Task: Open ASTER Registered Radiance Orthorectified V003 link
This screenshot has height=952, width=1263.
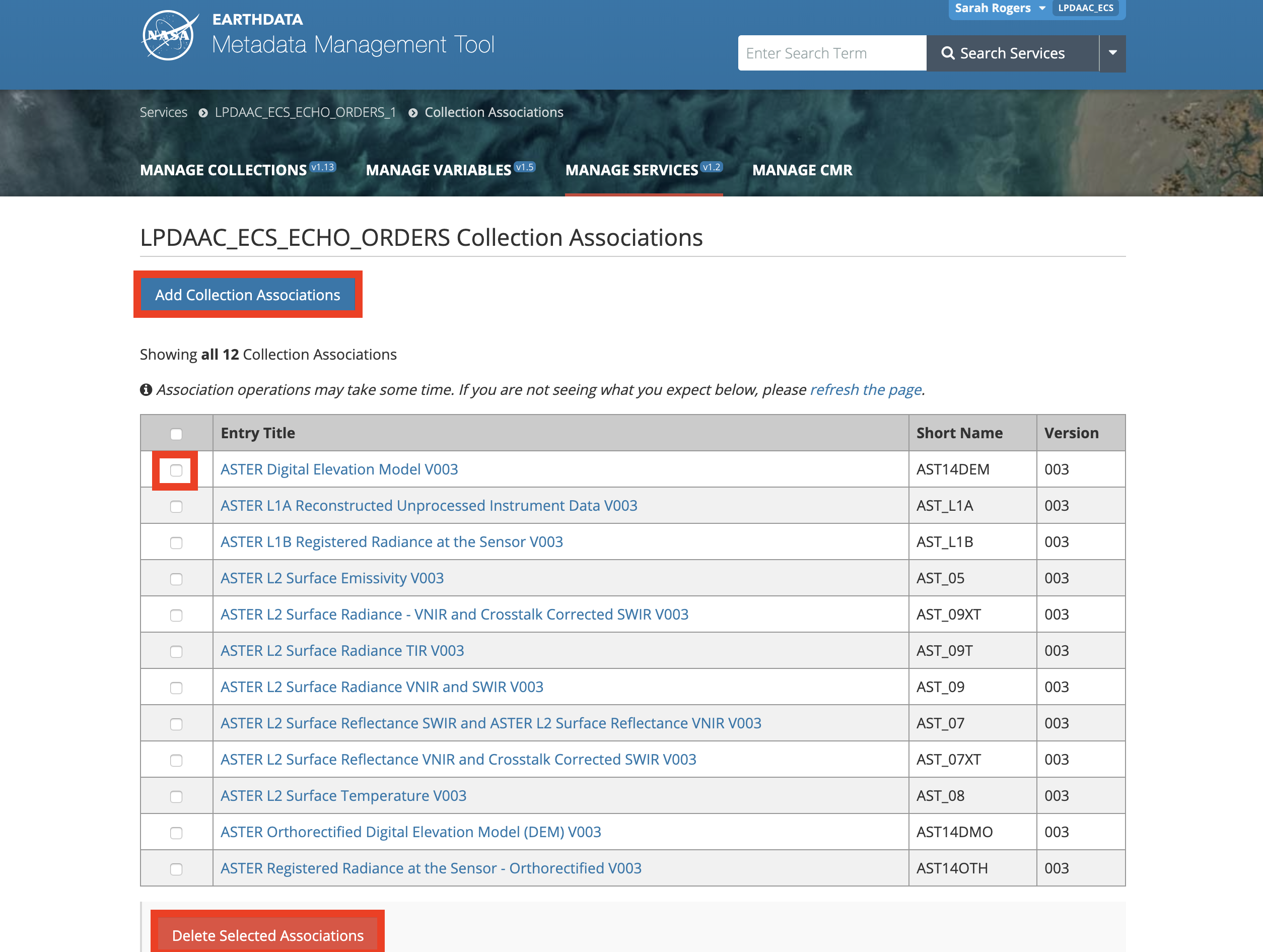Action: pos(431,868)
